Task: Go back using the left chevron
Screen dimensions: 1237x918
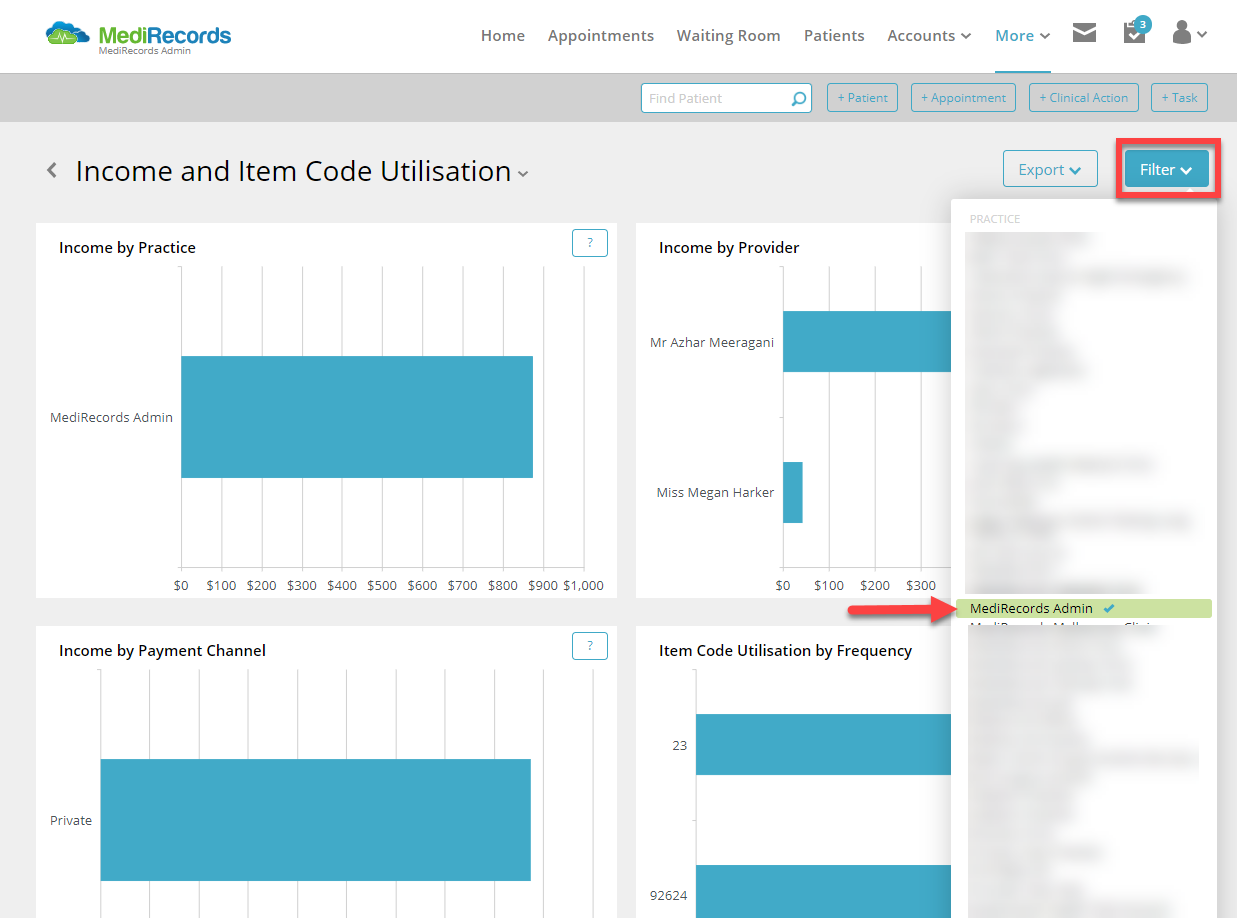Action: coord(52,171)
